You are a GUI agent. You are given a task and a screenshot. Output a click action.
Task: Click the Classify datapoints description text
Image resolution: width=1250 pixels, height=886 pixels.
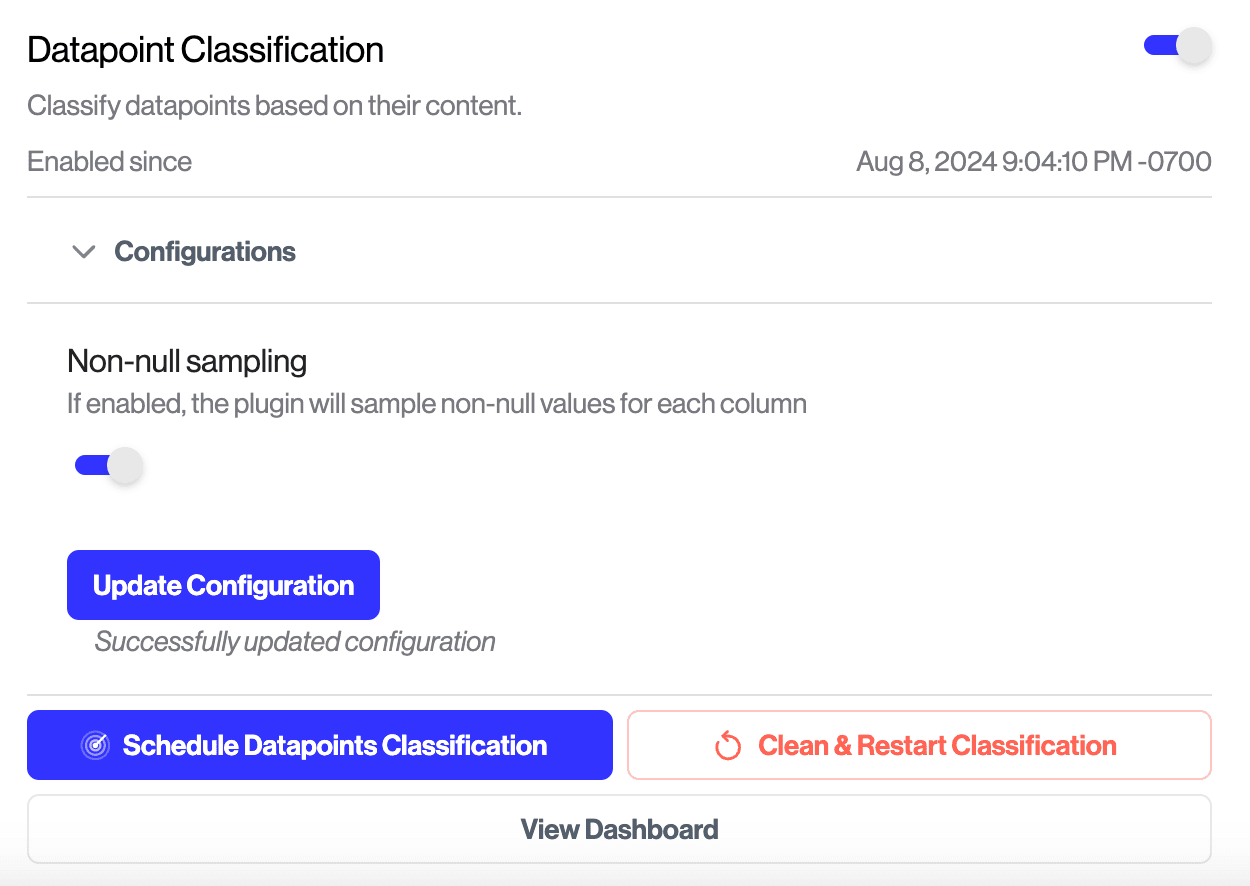pyautogui.click(x=274, y=106)
